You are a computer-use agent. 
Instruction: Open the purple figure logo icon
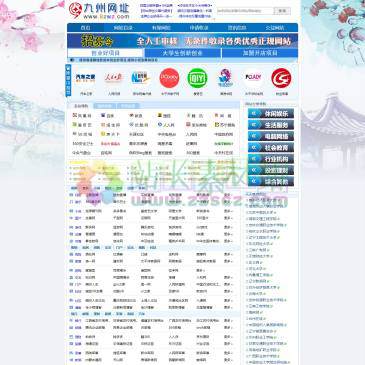[x=225, y=78]
